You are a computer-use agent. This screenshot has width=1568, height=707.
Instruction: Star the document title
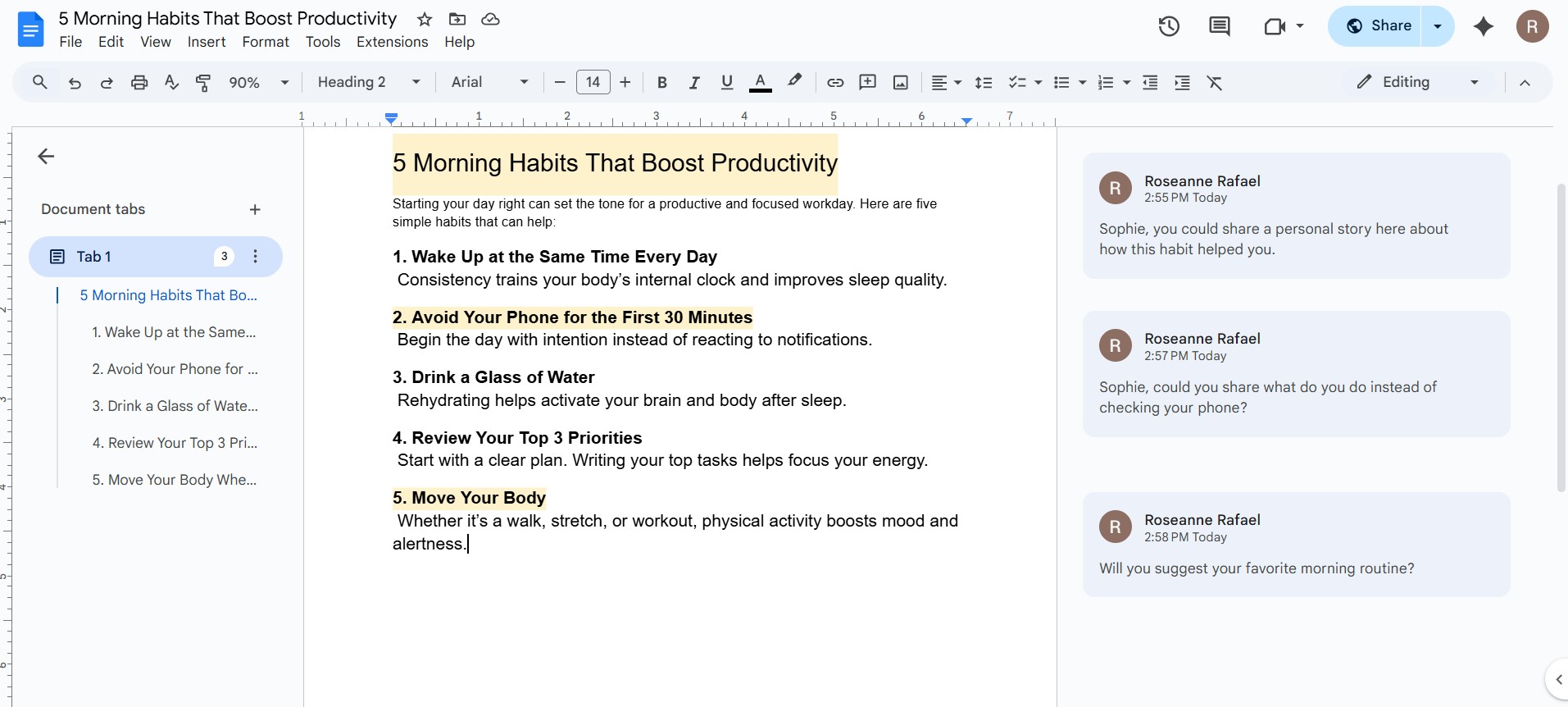425,19
